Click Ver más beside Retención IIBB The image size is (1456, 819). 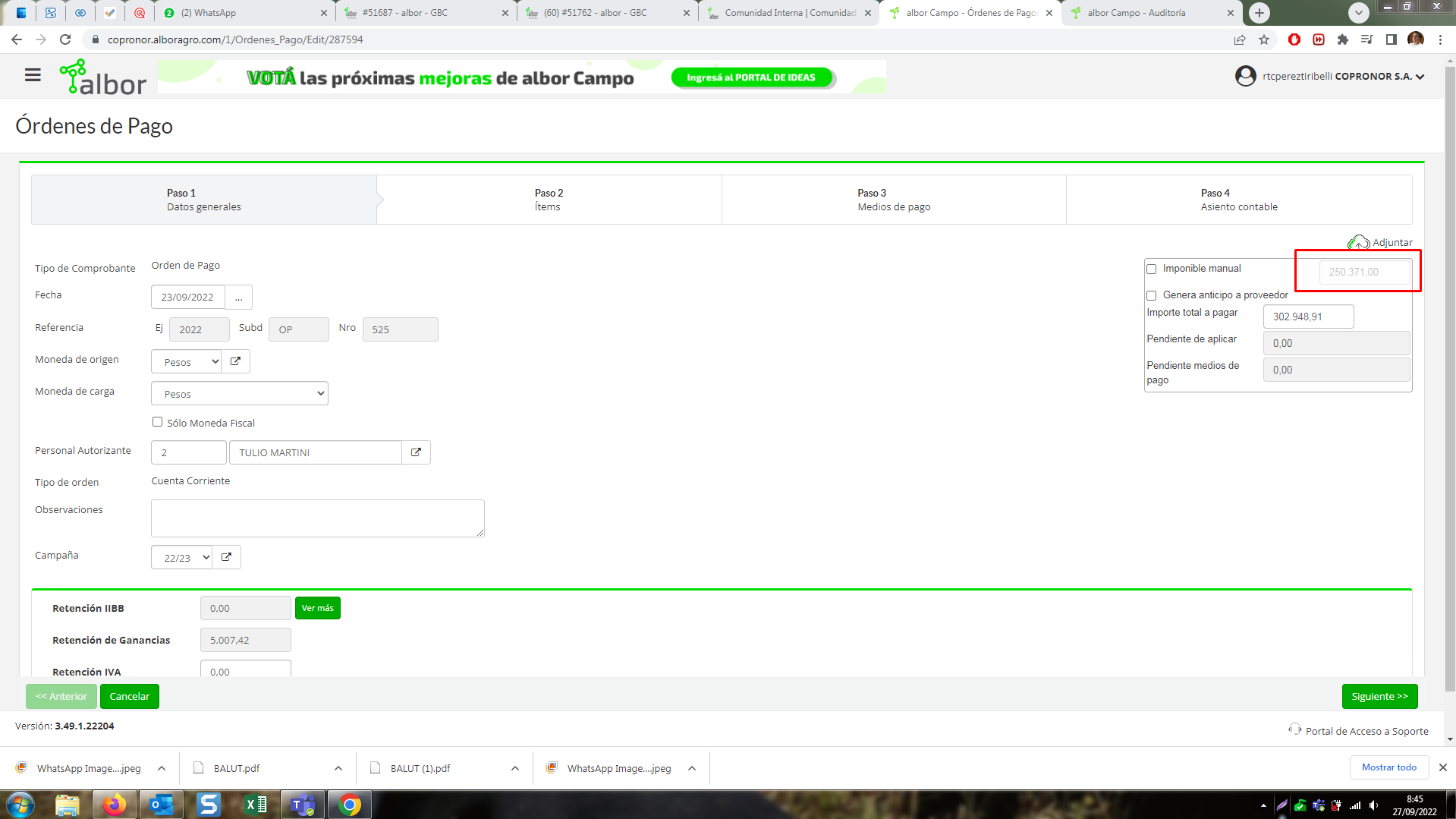318,608
